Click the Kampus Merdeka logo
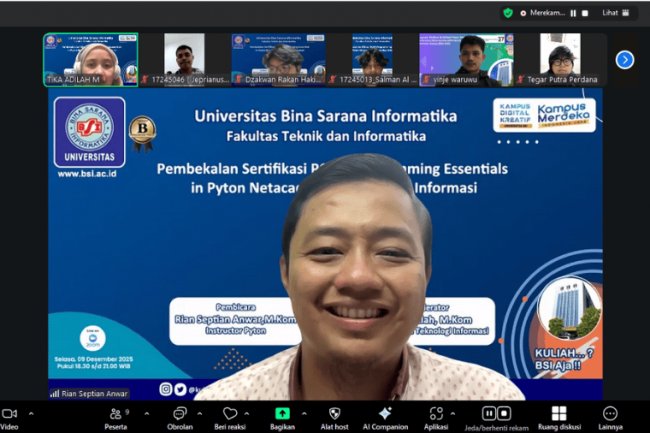This screenshot has width=650, height=433. click(563, 115)
